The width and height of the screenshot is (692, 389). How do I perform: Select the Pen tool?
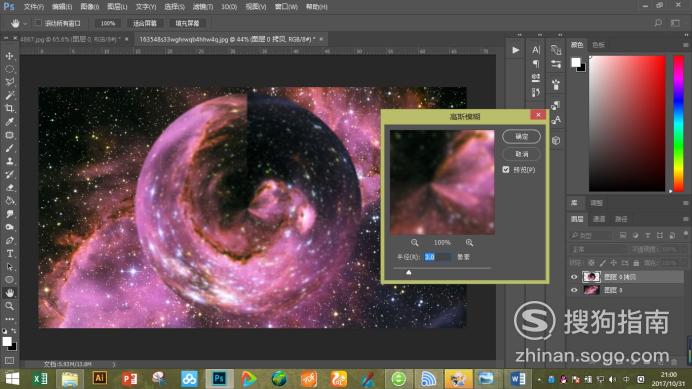(x=9, y=241)
